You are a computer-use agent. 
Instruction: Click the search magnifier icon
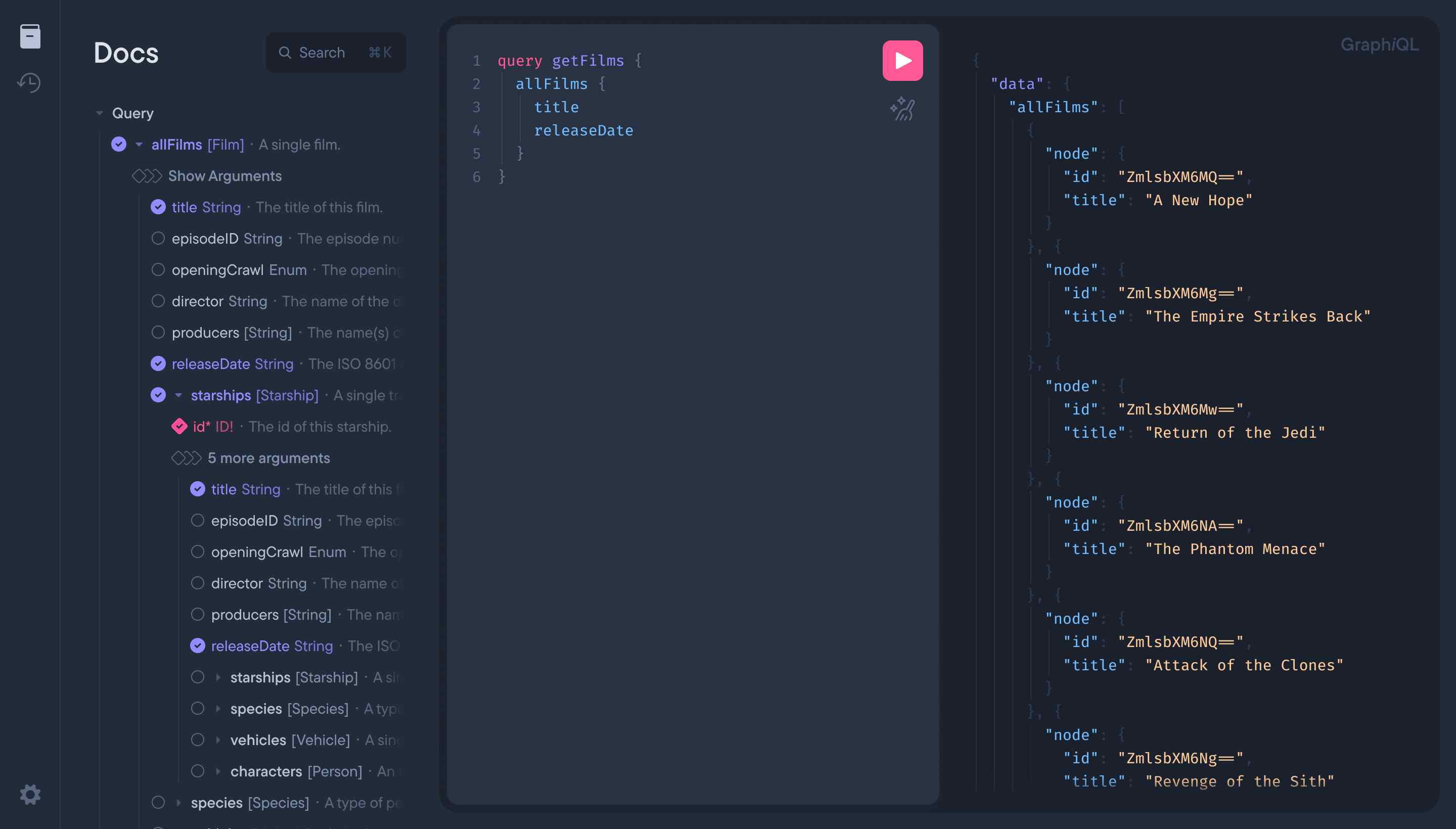pos(285,53)
